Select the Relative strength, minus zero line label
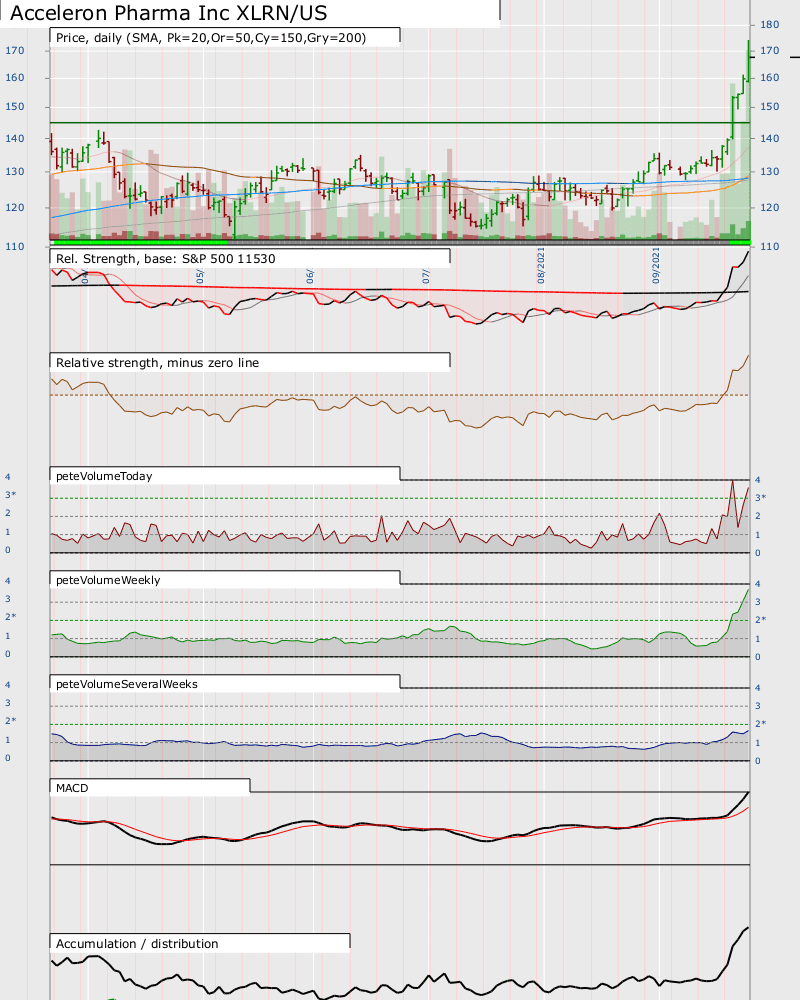The width and height of the screenshot is (800, 1000). [x=158, y=363]
